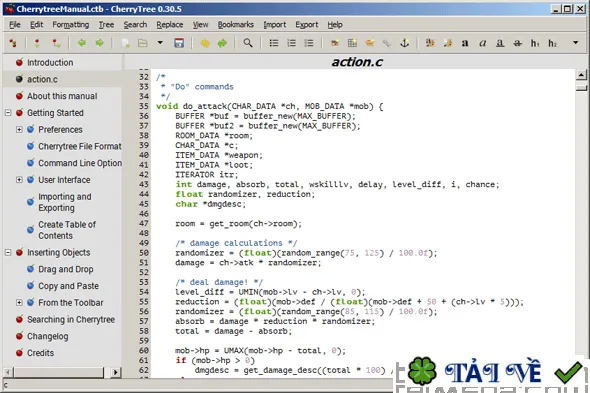Screen dimensions: 590x393
Task: Collapse the Getting Started tree node
Action: 8,113
